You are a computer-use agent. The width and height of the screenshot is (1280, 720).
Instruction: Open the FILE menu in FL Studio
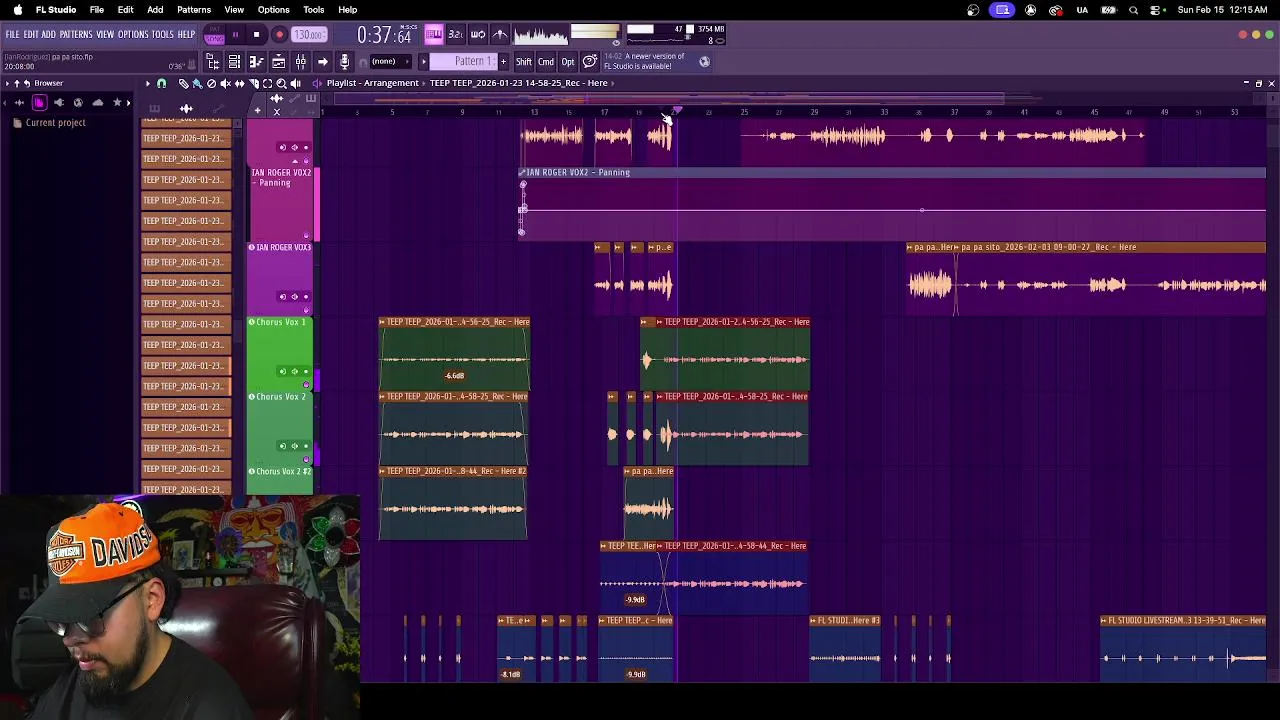click(x=12, y=35)
